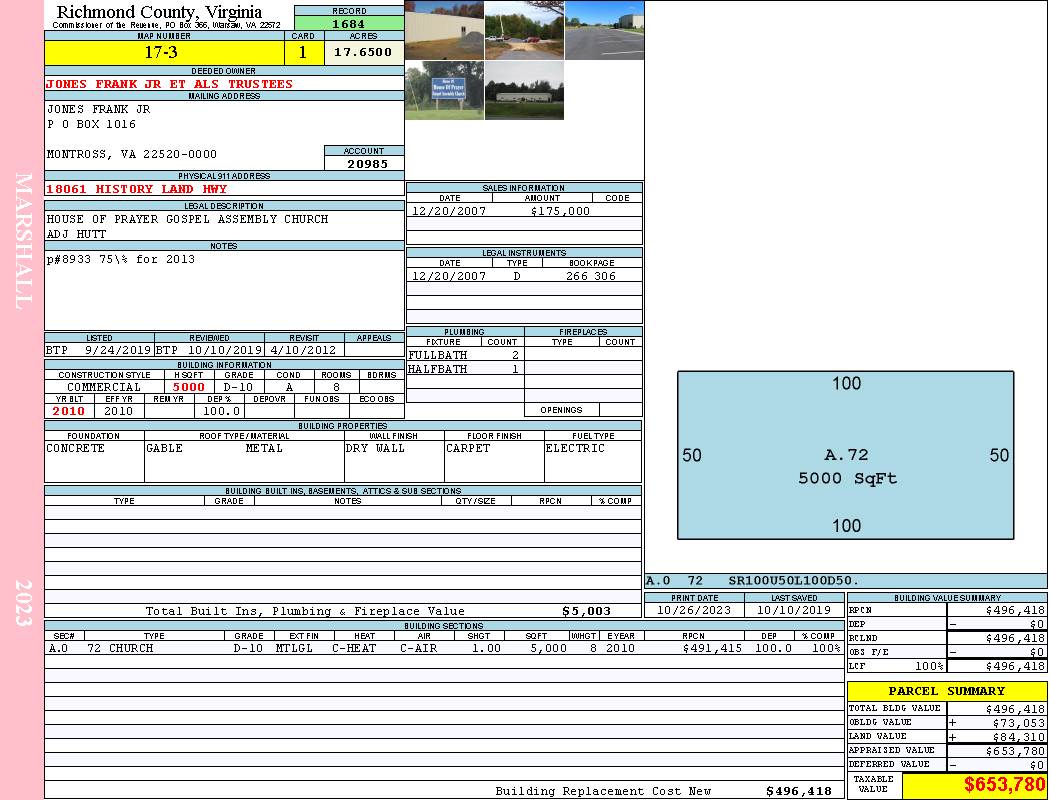This screenshot has width=1050, height=800.
Task: Select the CARPET floor finish value
Action: (x=468, y=449)
